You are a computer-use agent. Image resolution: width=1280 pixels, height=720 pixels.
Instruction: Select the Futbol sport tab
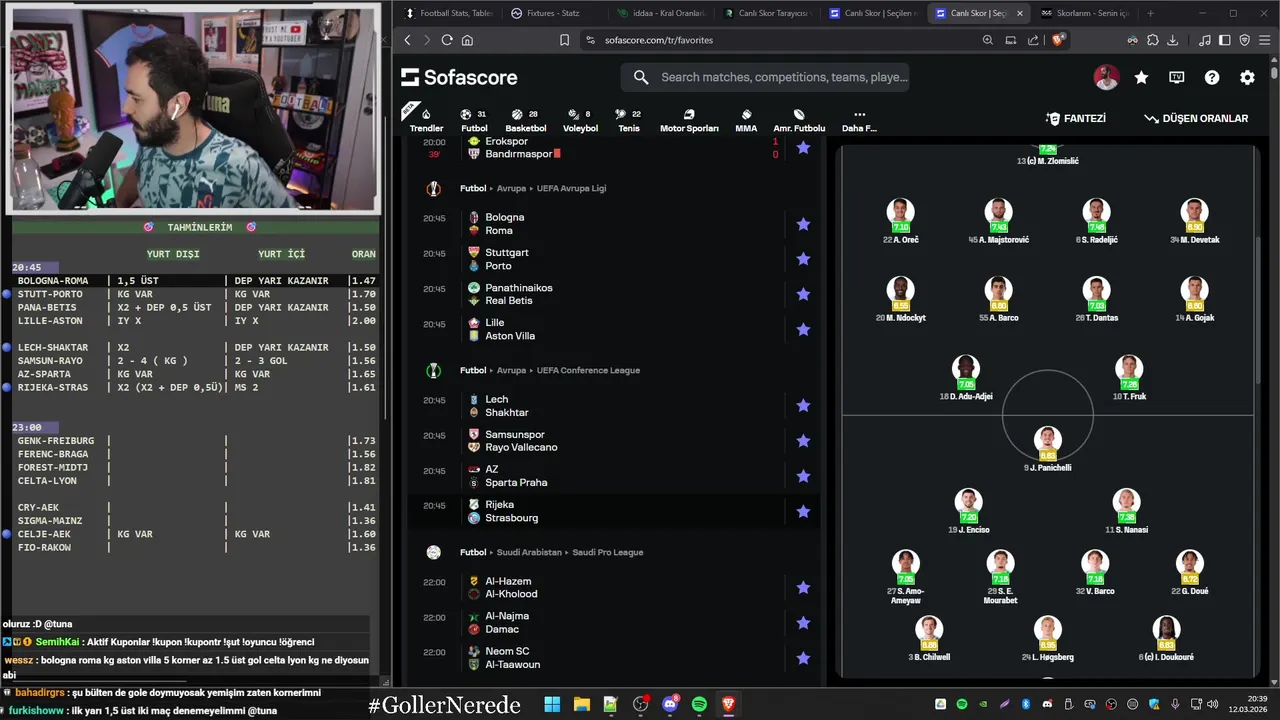coord(474,120)
